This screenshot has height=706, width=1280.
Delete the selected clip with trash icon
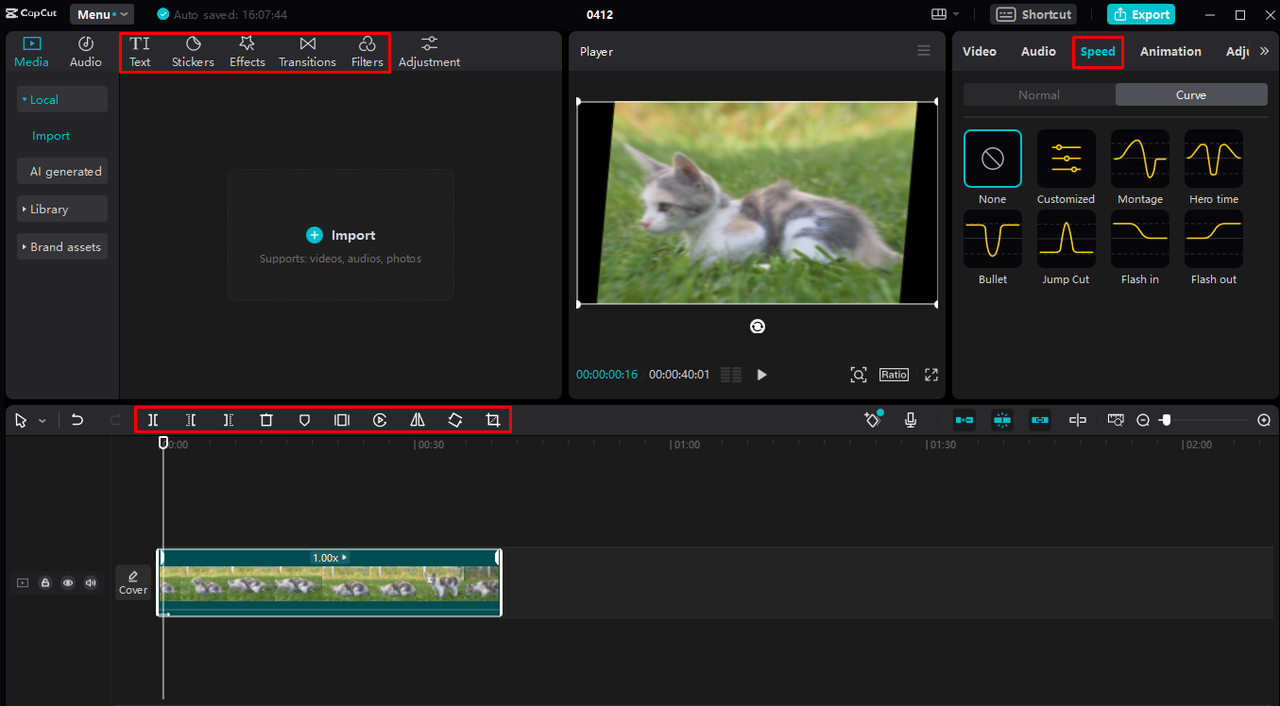266,420
